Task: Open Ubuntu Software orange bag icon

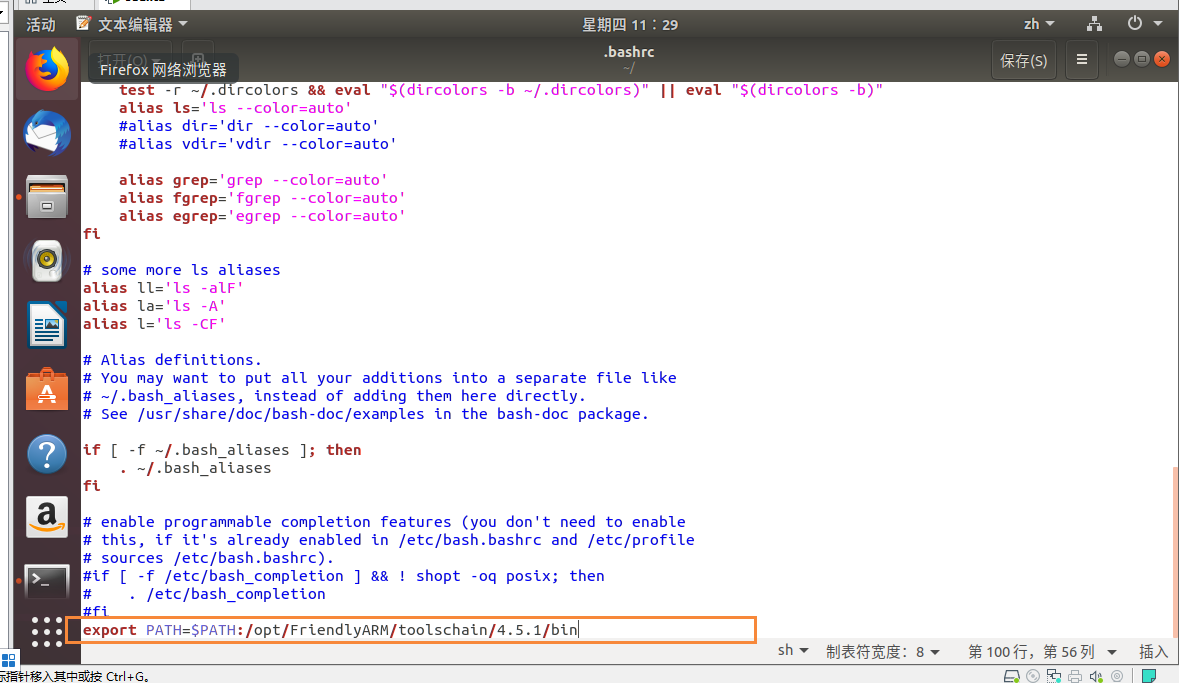Action: pos(47,389)
